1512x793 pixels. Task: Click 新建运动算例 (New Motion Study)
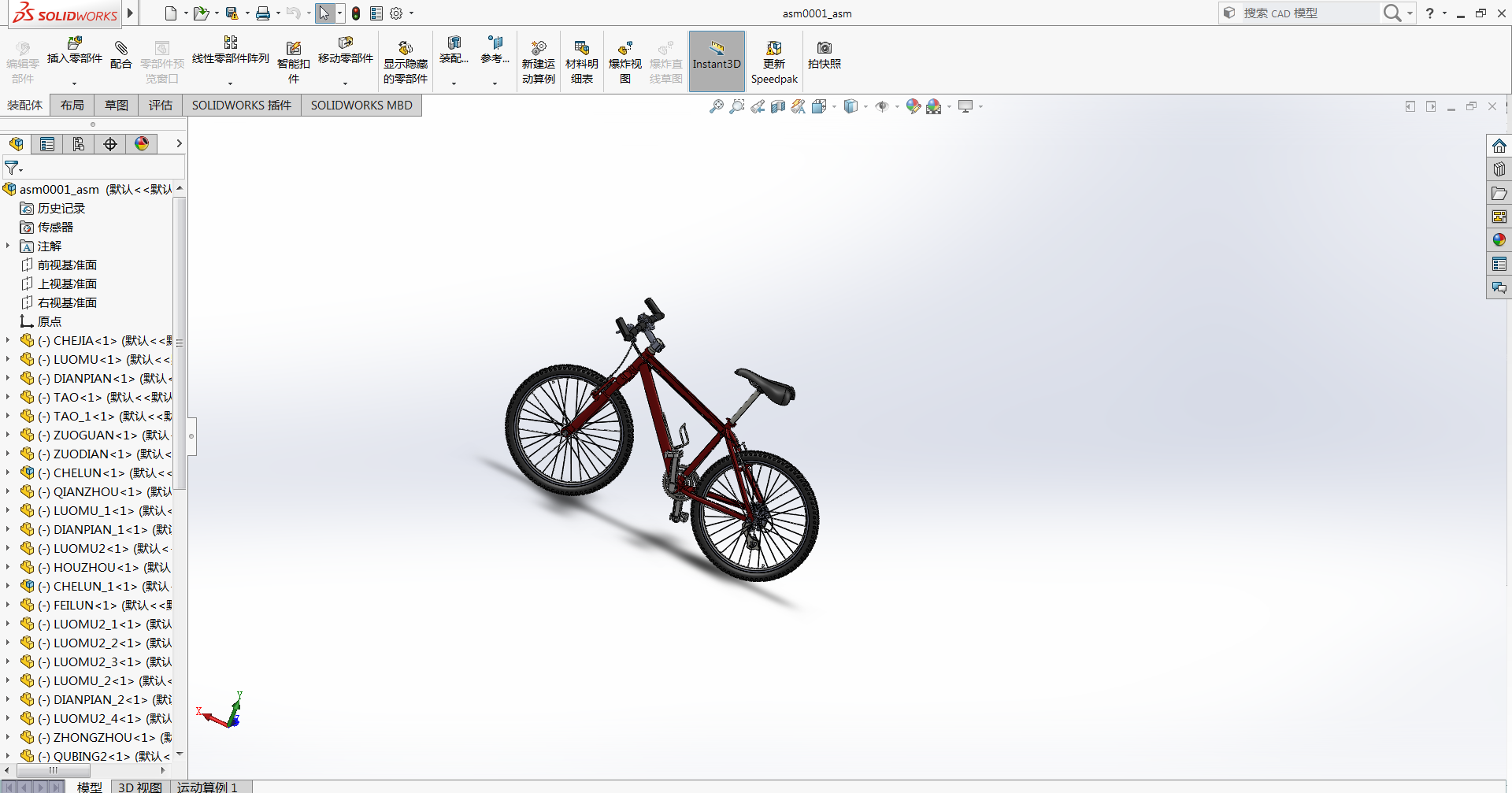pyautogui.click(x=539, y=61)
